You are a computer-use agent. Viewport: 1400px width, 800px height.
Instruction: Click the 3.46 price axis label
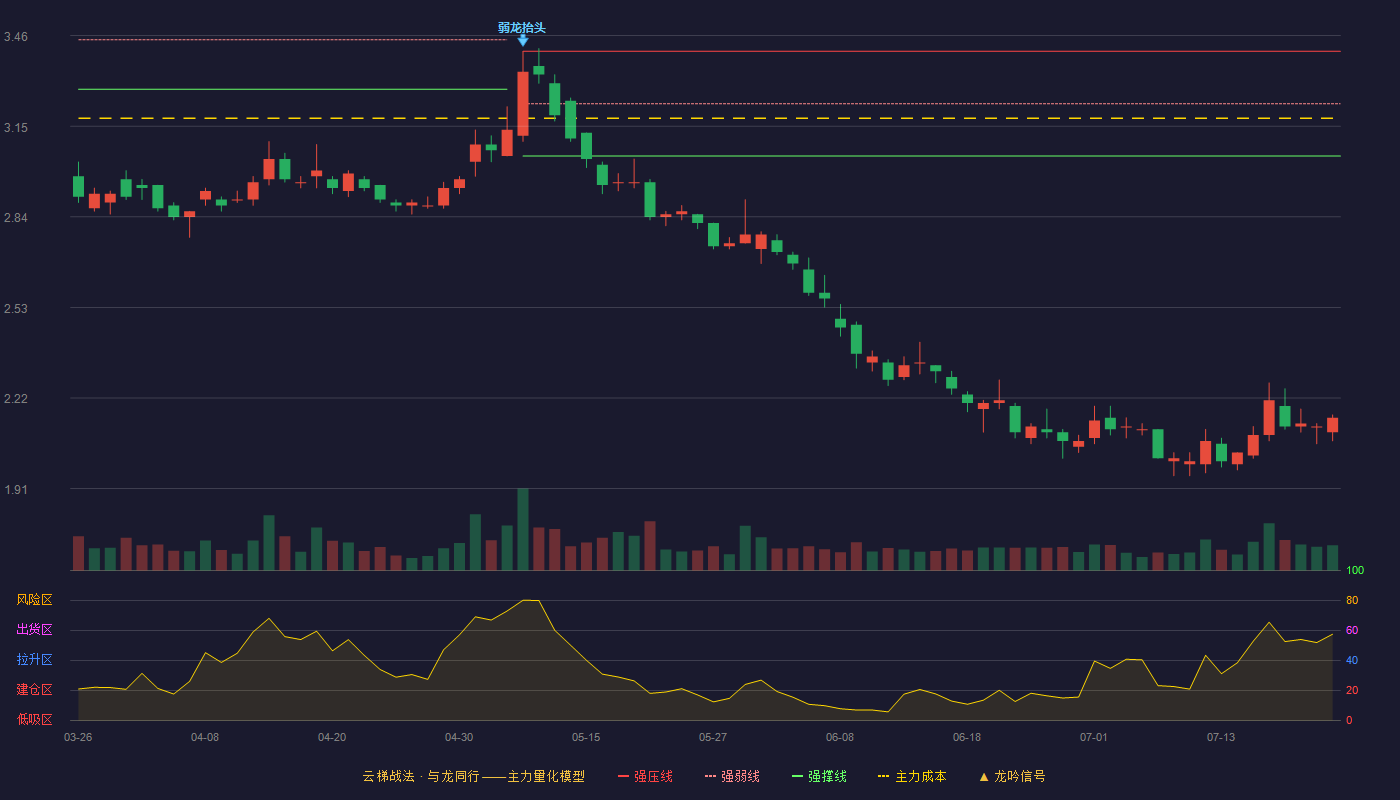[x=16, y=37]
